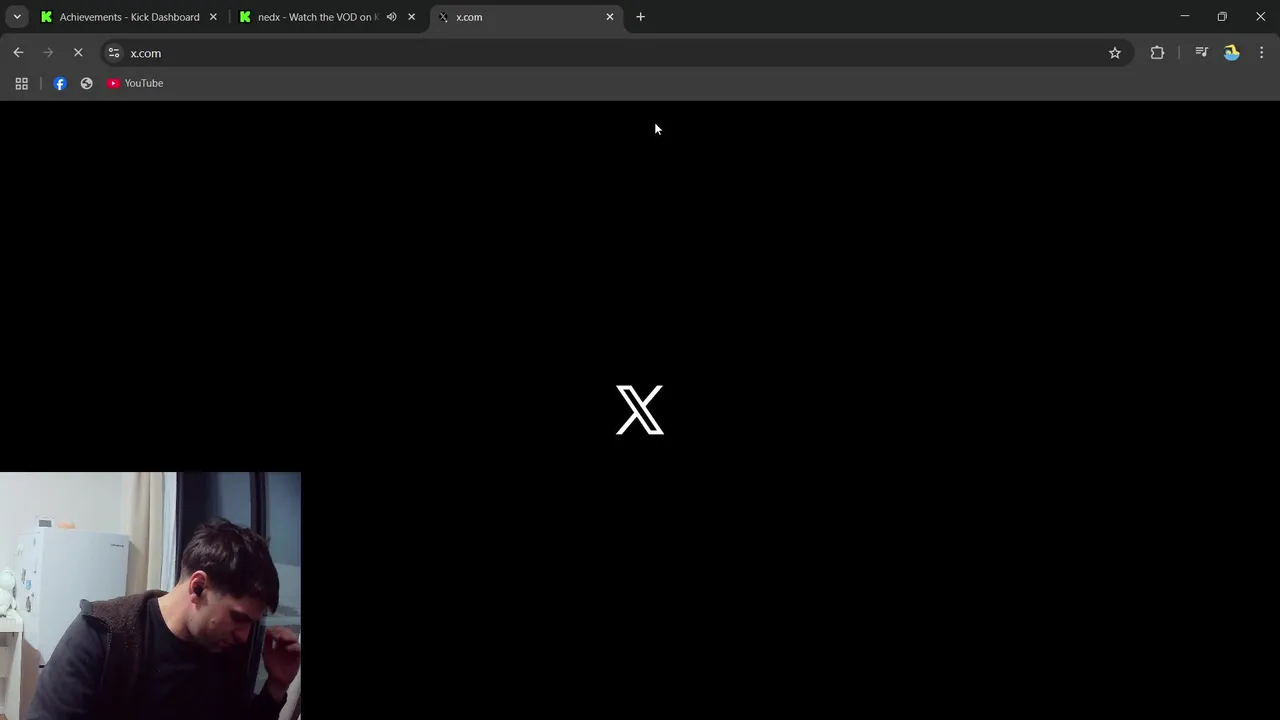
Task: View site information icon in address bar
Action: pos(114,53)
